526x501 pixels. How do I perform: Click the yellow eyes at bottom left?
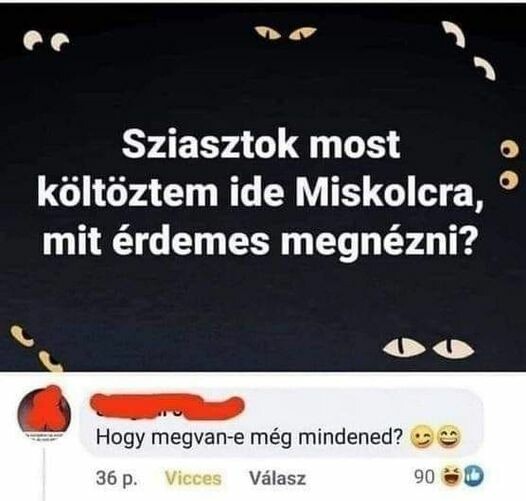pyautogui.click(x=36, y=348)
